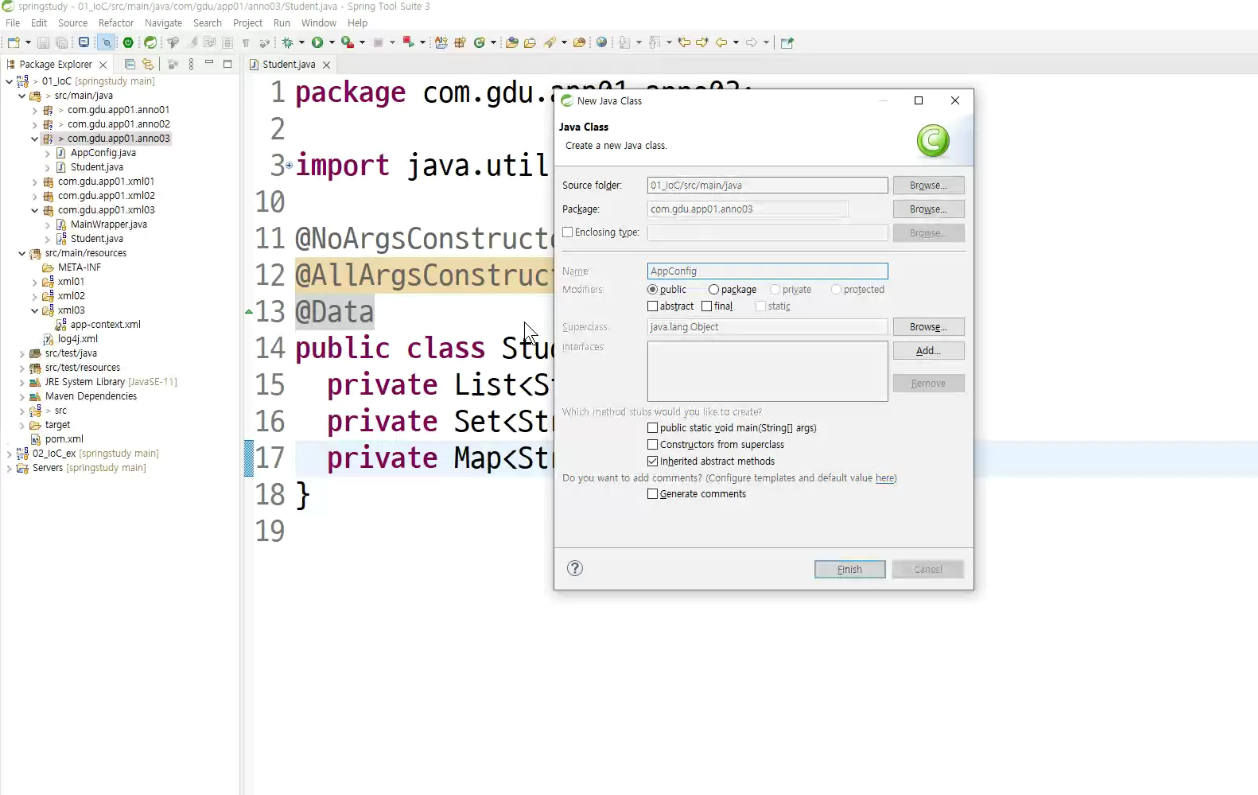Click the green New Java Class toolbar icon

click(x=479, y=43)
